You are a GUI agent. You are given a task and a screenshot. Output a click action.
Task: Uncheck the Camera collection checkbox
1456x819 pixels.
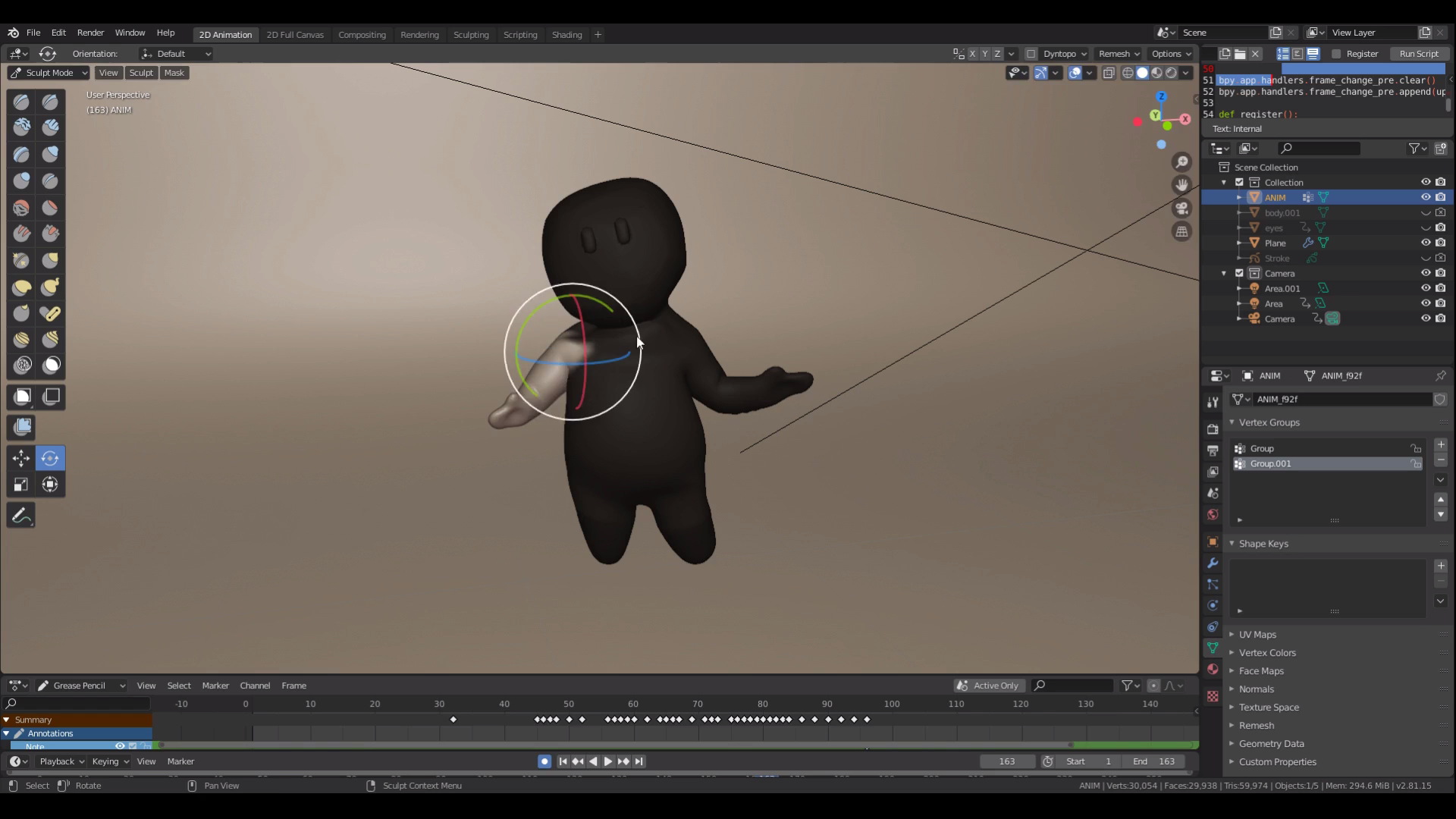(1239, 273)
